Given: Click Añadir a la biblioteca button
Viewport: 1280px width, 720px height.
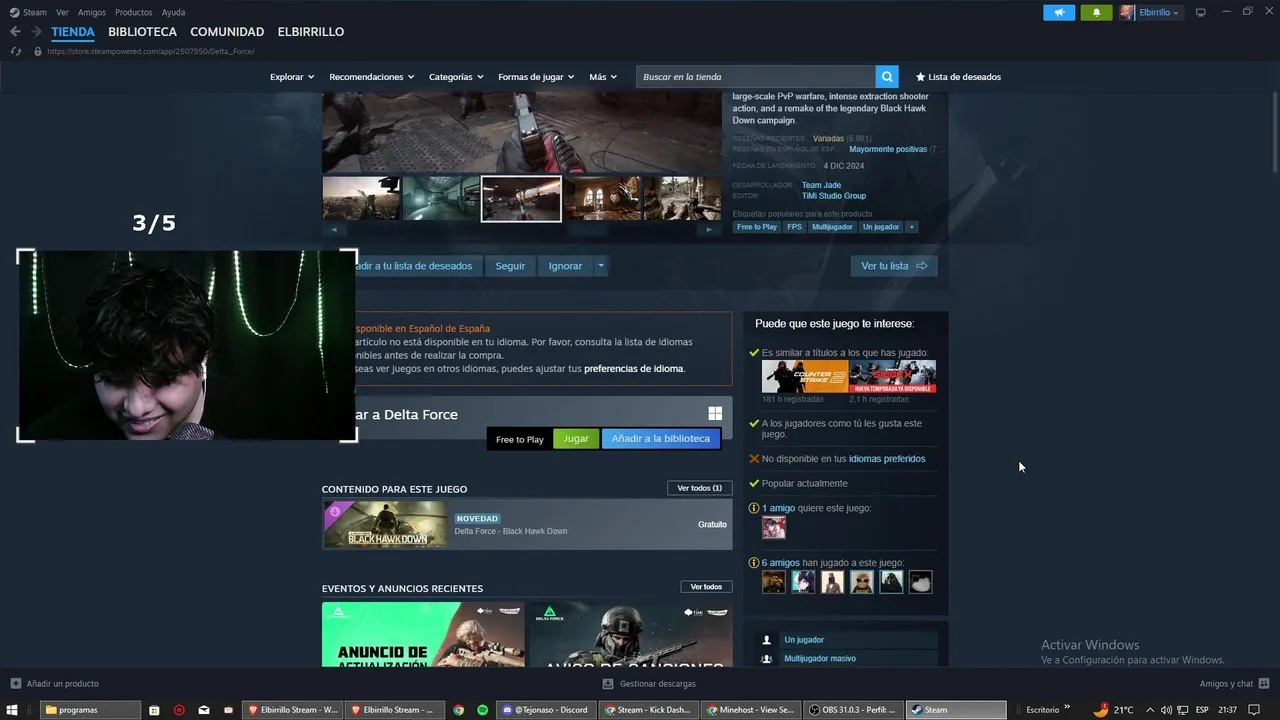Looking at the screenshot, I should click(x=660, y=439).
